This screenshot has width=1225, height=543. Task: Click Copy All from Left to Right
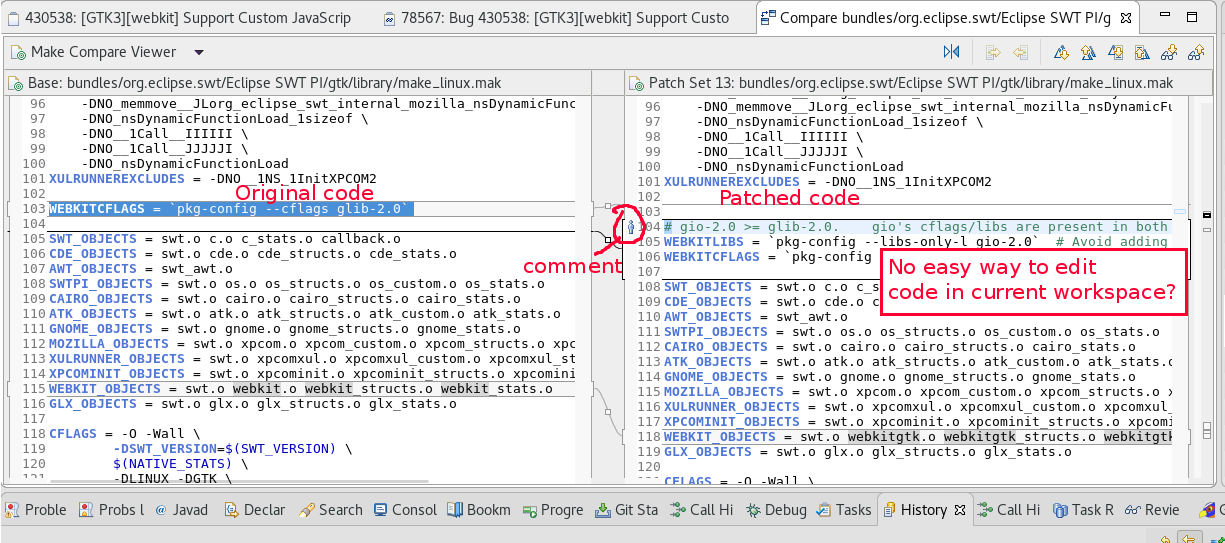[993, 52]
